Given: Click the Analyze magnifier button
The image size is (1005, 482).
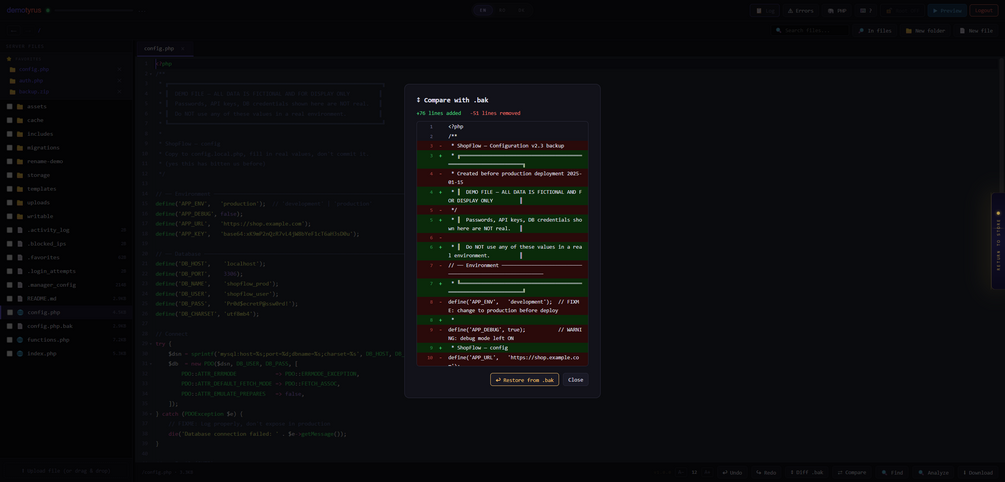Looking at the screenshot, I should point(933,472).
